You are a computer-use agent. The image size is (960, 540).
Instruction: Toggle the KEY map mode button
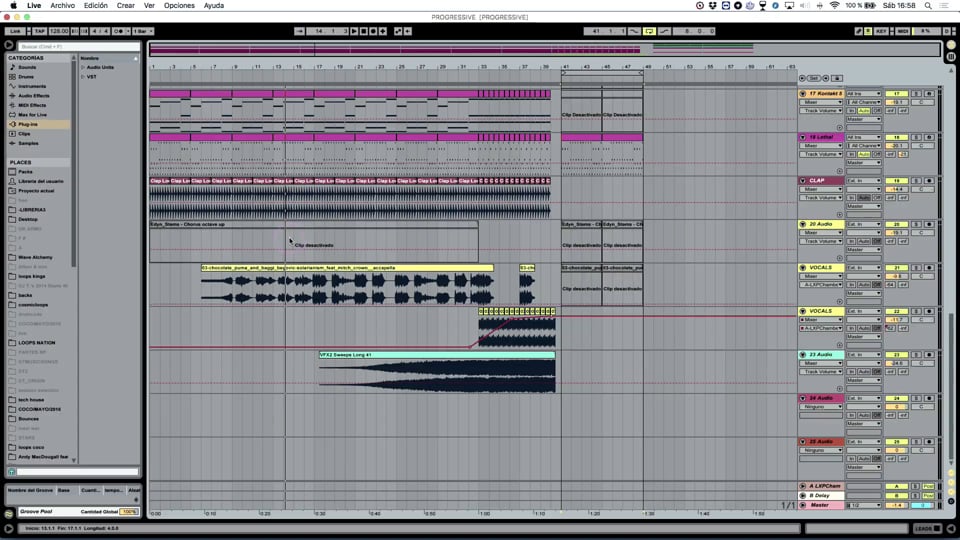coord(882,31)
